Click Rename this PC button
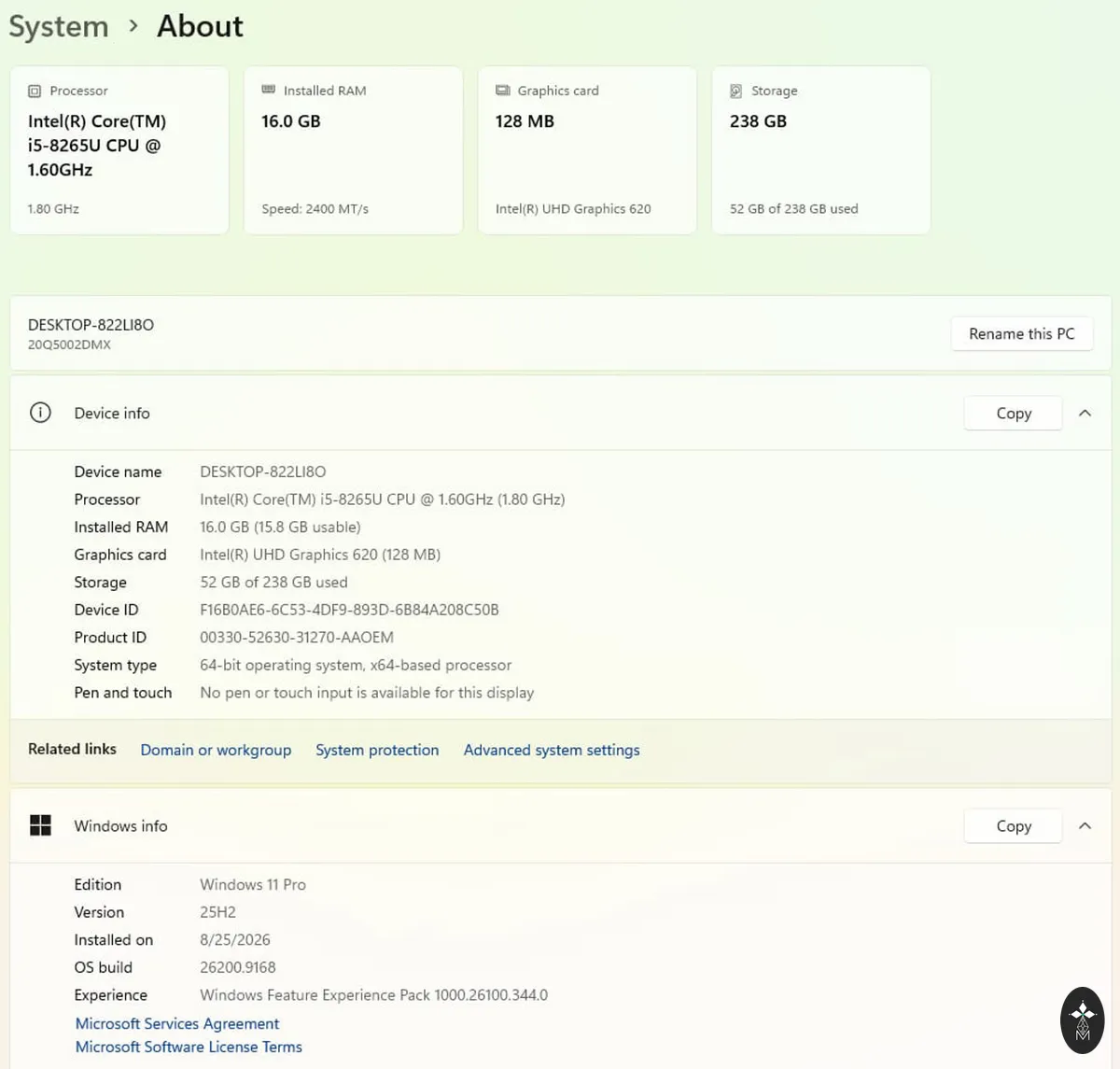The height and width of the screenshot is (1069, 1120). (1021, 333)
